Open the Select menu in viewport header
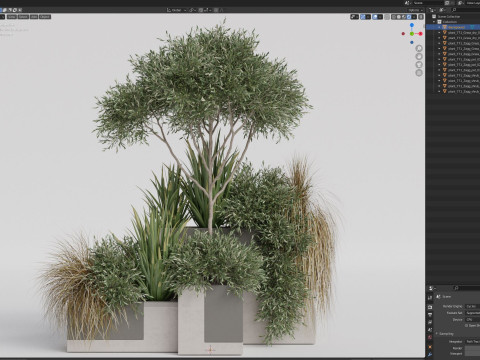The image size is (480, 360). pos(23,17)
